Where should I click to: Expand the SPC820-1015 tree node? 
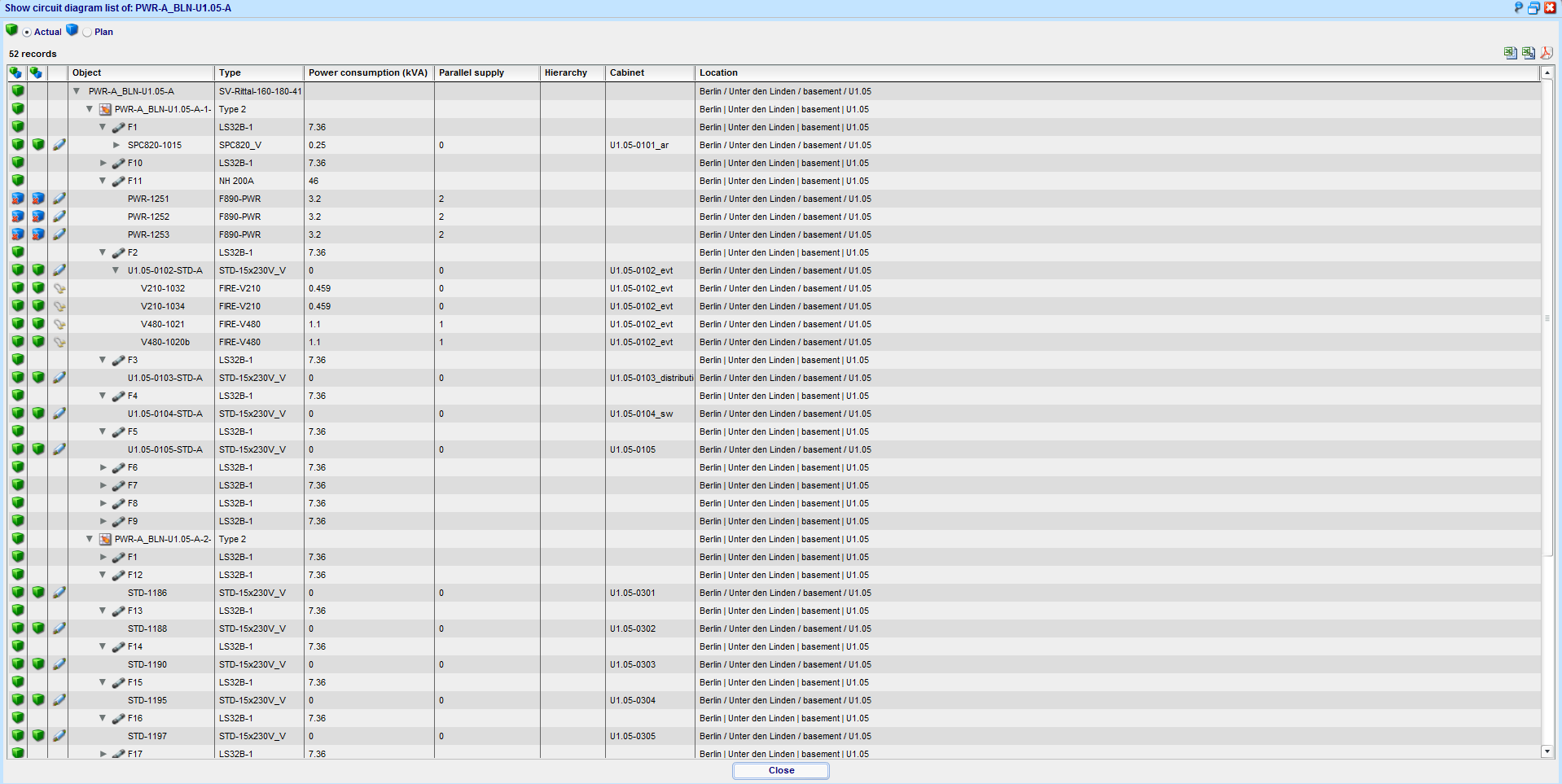click(116, 145)
